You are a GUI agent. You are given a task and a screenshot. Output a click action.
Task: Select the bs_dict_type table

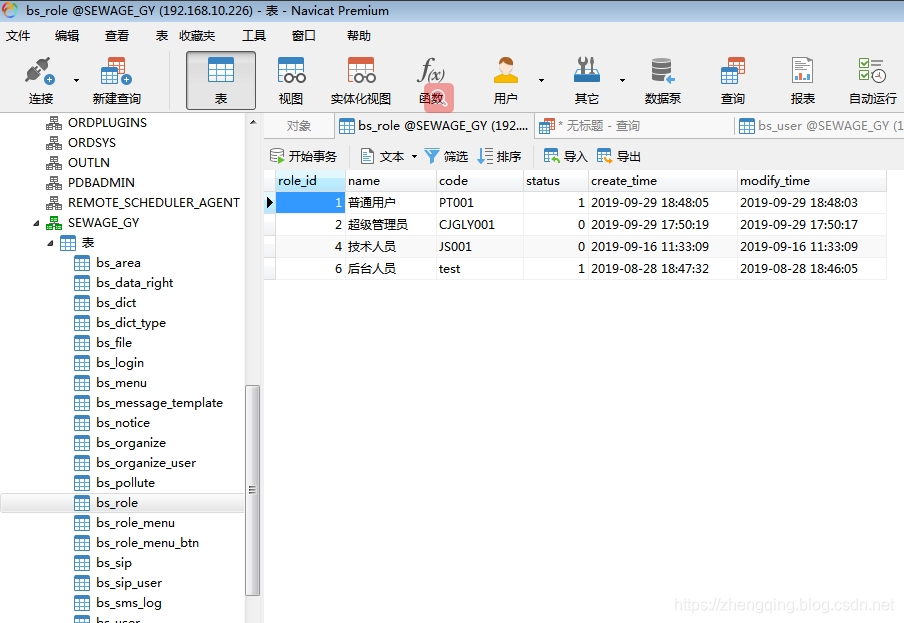[130, 323]
